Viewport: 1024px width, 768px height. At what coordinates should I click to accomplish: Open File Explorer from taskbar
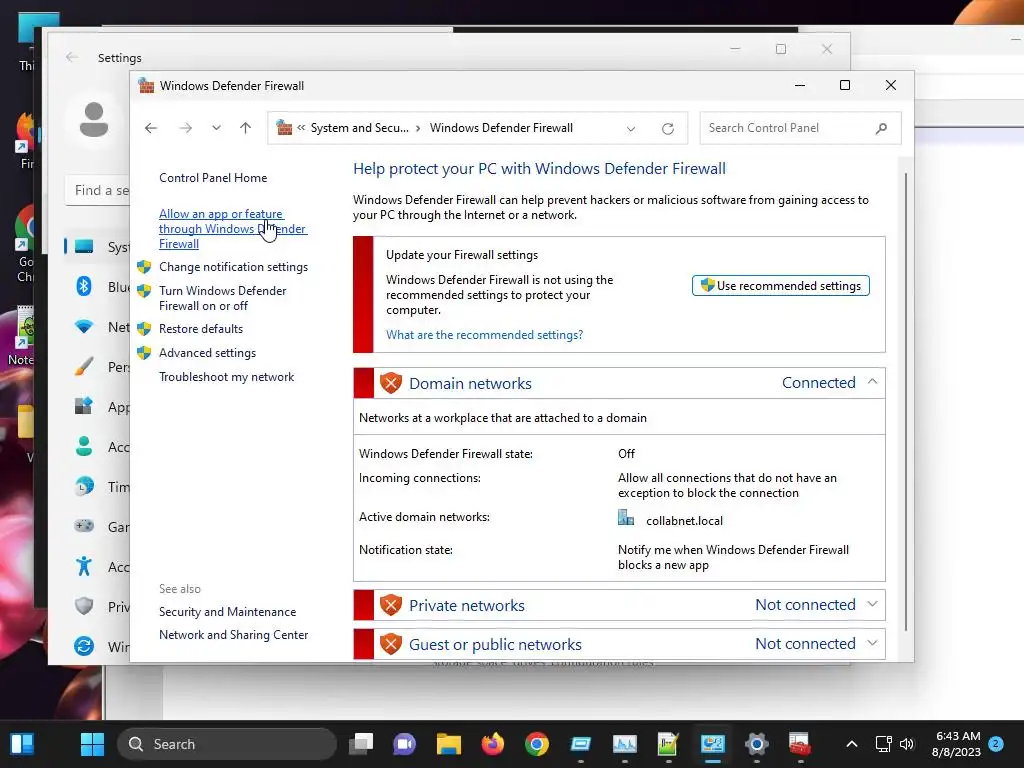(x=449, y=744)
